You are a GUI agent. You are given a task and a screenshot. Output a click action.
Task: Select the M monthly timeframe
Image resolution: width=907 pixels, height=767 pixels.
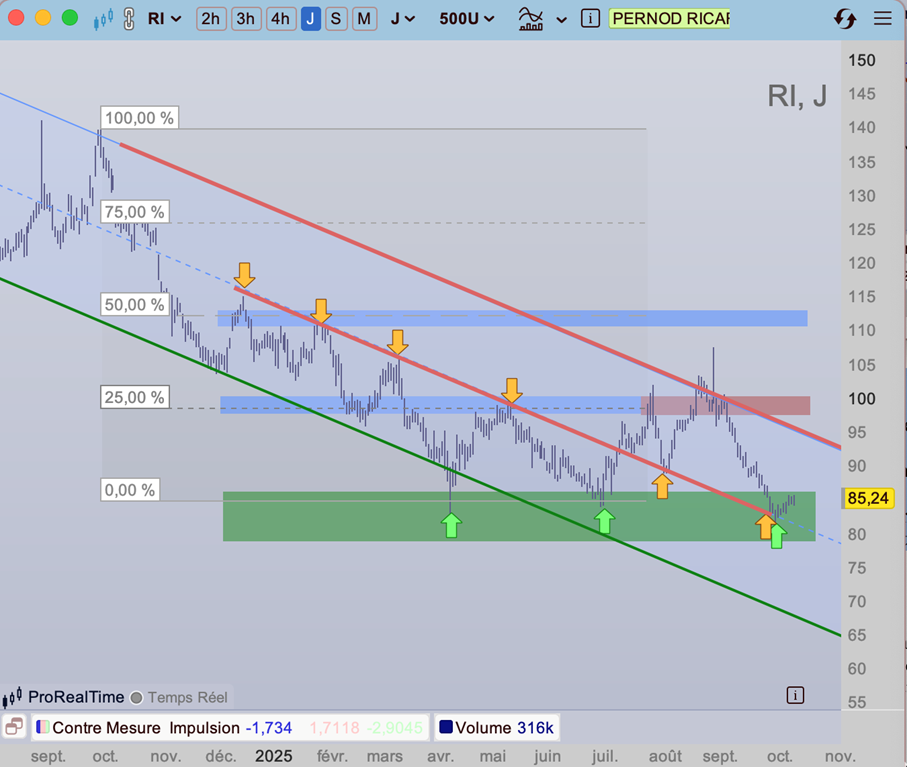pos(364,18)
